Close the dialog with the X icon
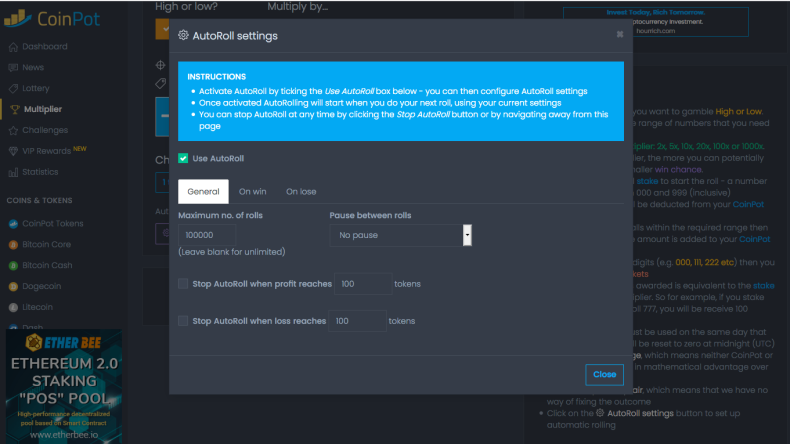790x444 pixels. tap(620, 34)
